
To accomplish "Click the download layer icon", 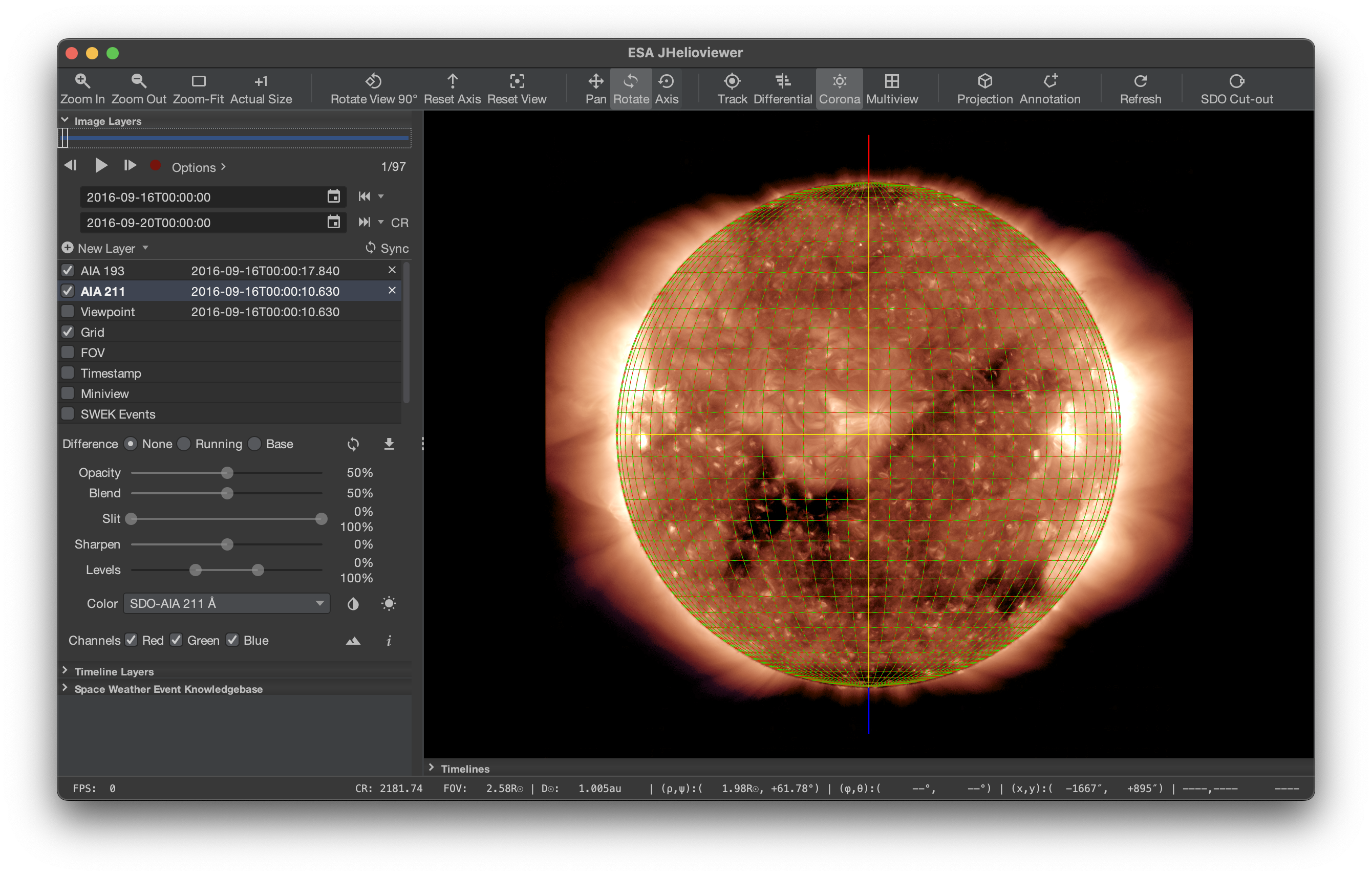I will [389, 444].
